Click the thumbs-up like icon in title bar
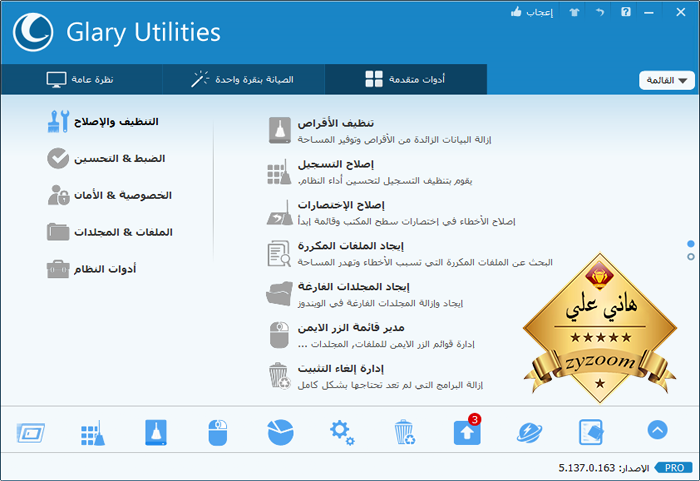 516,12
